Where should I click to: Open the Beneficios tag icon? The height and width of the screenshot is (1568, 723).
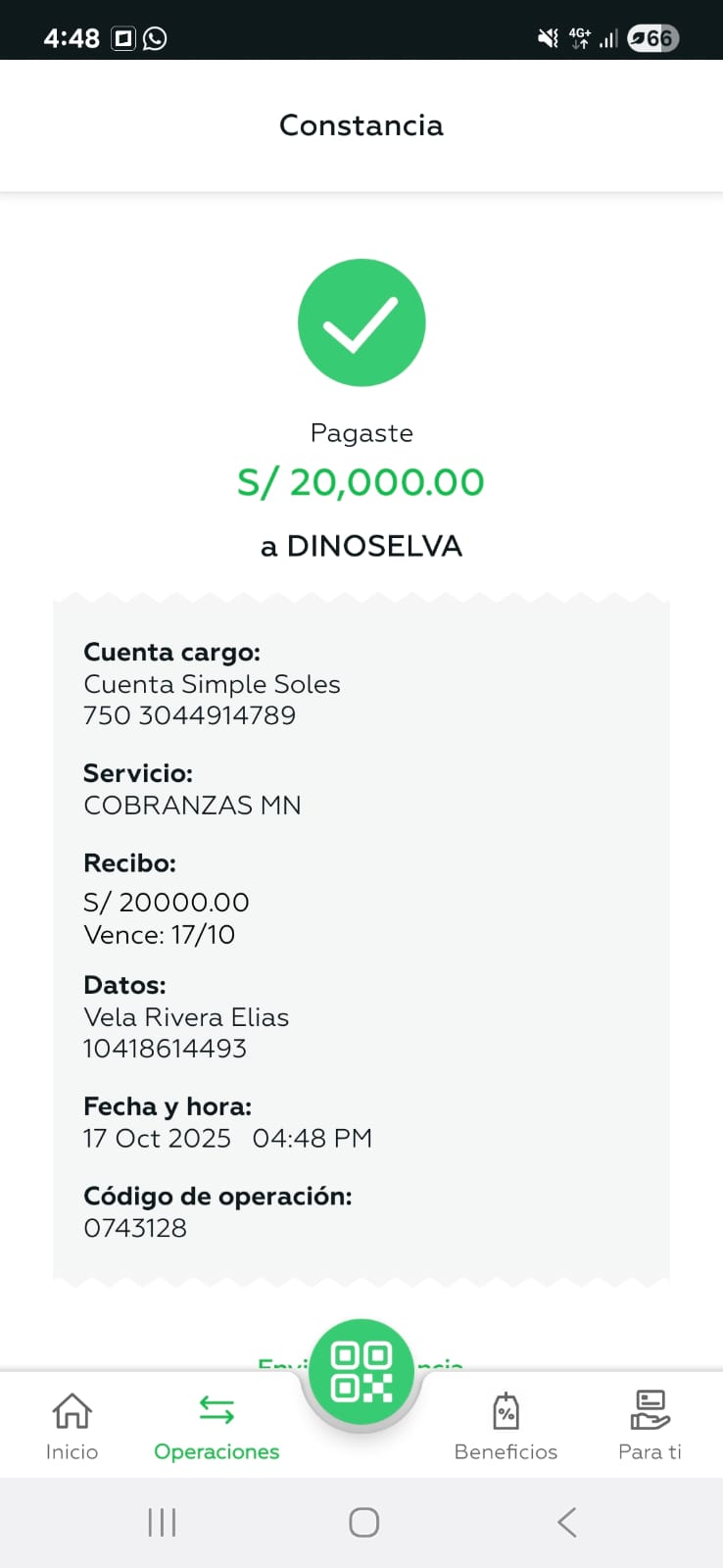tap(506, 1411)
